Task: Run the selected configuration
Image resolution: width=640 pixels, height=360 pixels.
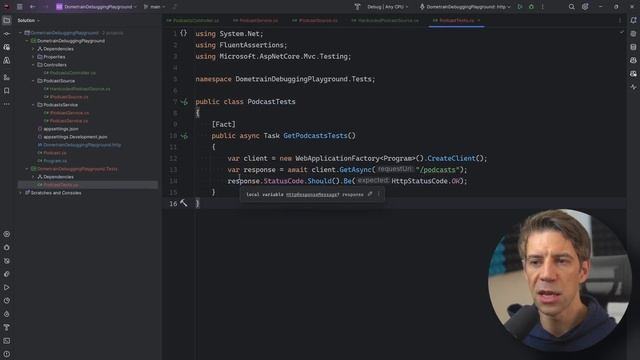Action: coord(520,7)
